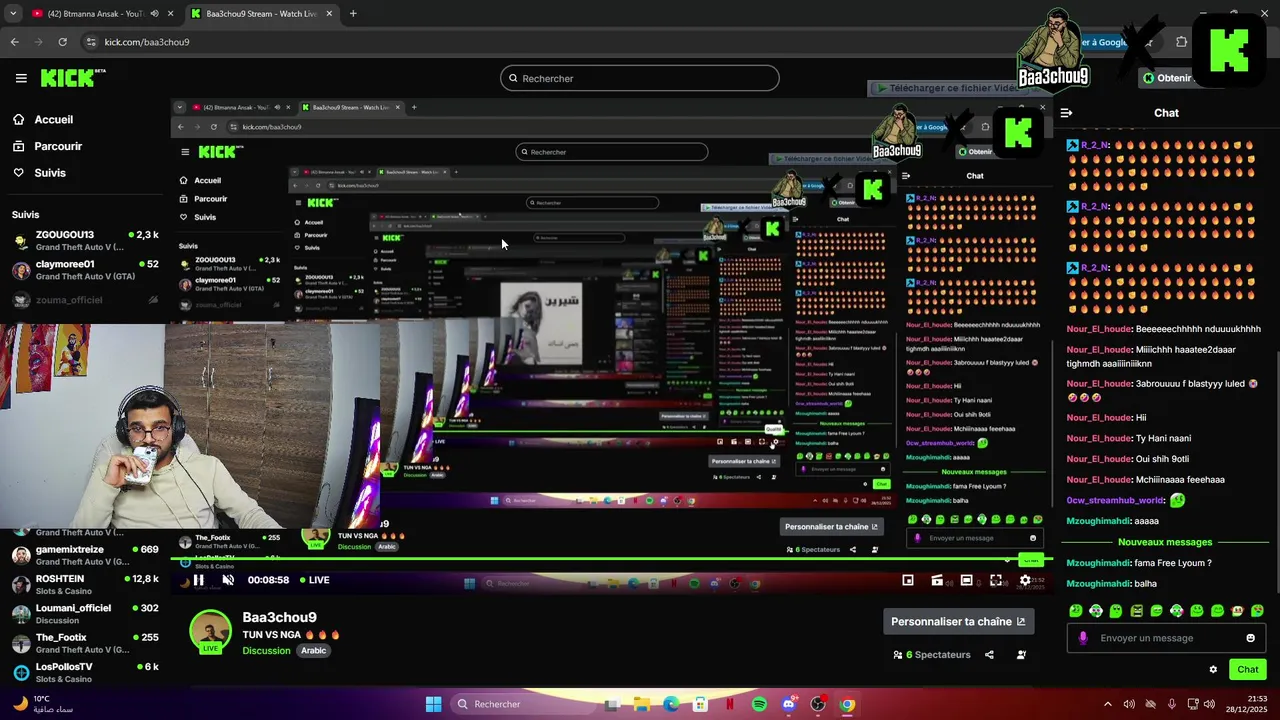
Task: Open Loumani_officiel channel in sidebar
Action: [x=85, y=613]
